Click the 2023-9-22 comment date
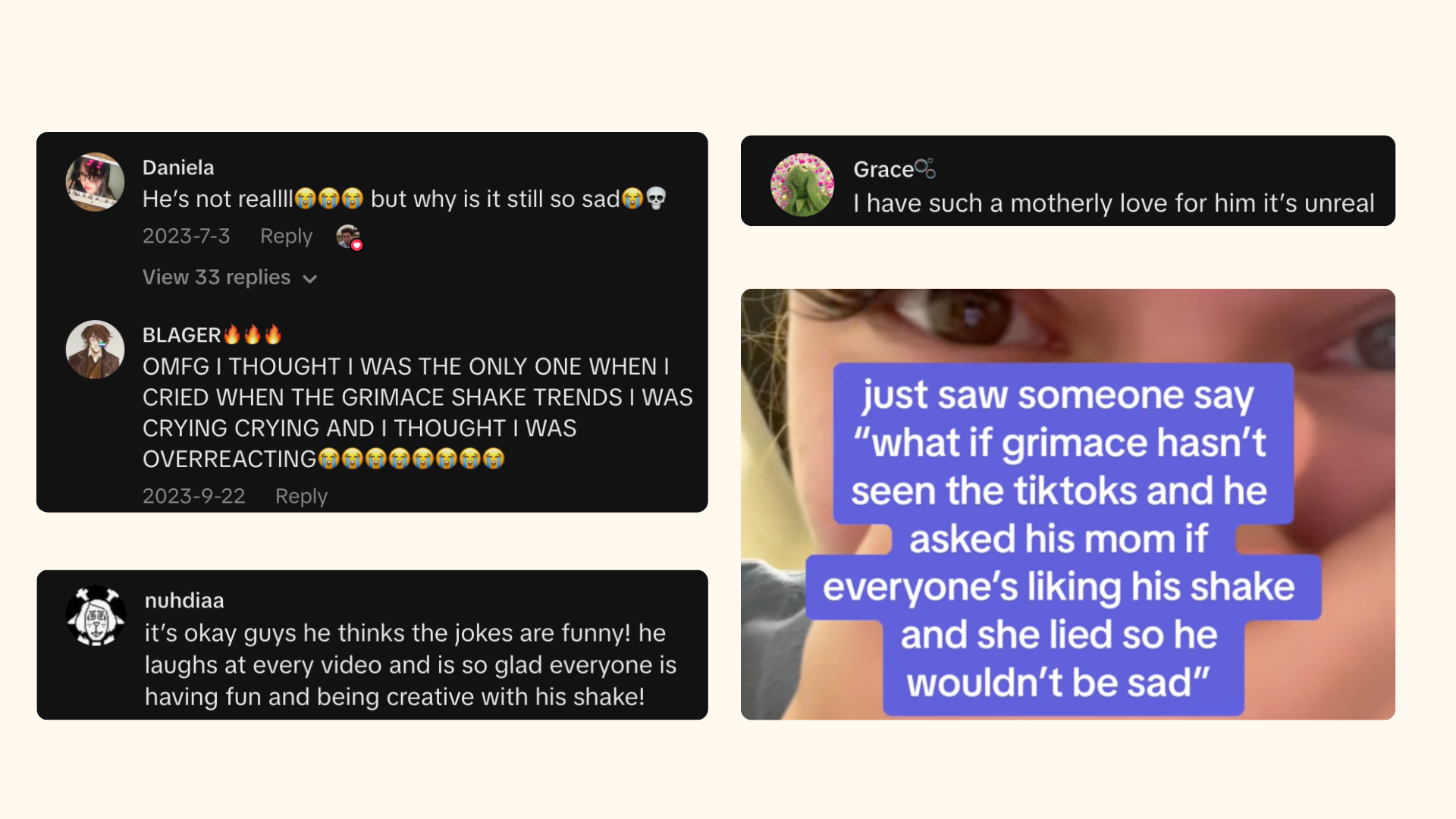Viewport: 1456px width, 819px height. [x=193, y=497]
